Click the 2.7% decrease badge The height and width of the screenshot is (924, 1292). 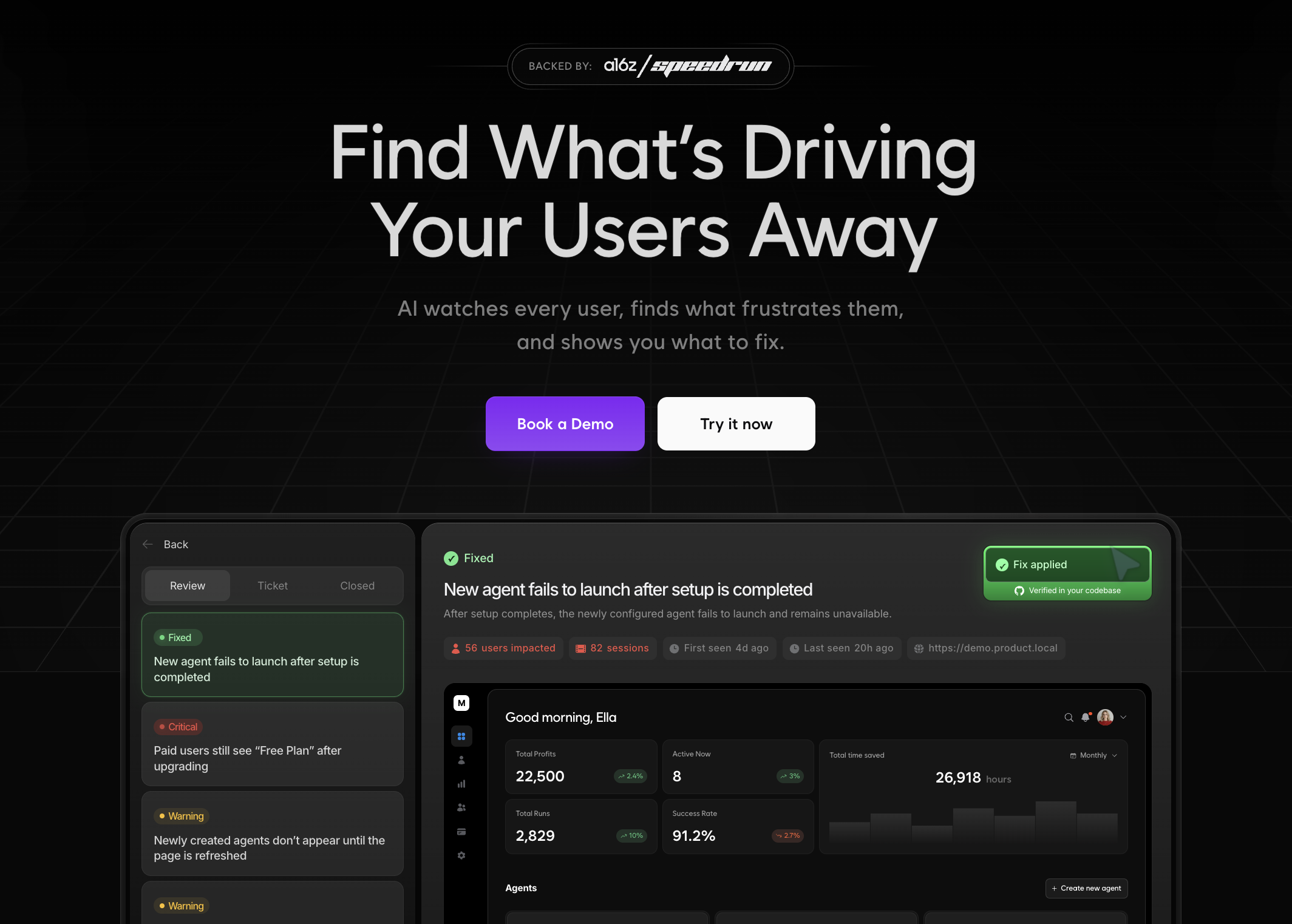[x=788, y=836]
